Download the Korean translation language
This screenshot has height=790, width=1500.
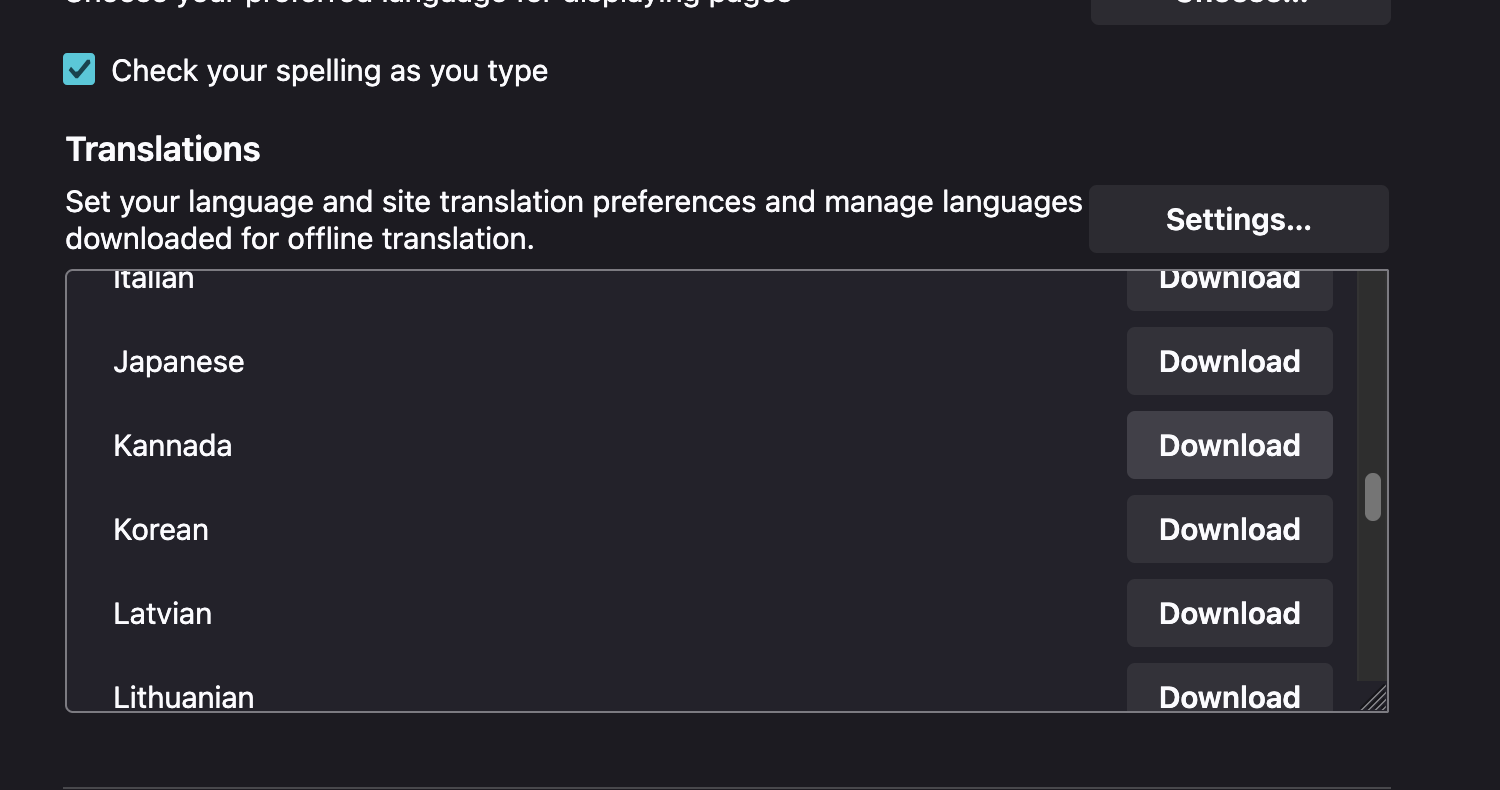[1229, 529]
